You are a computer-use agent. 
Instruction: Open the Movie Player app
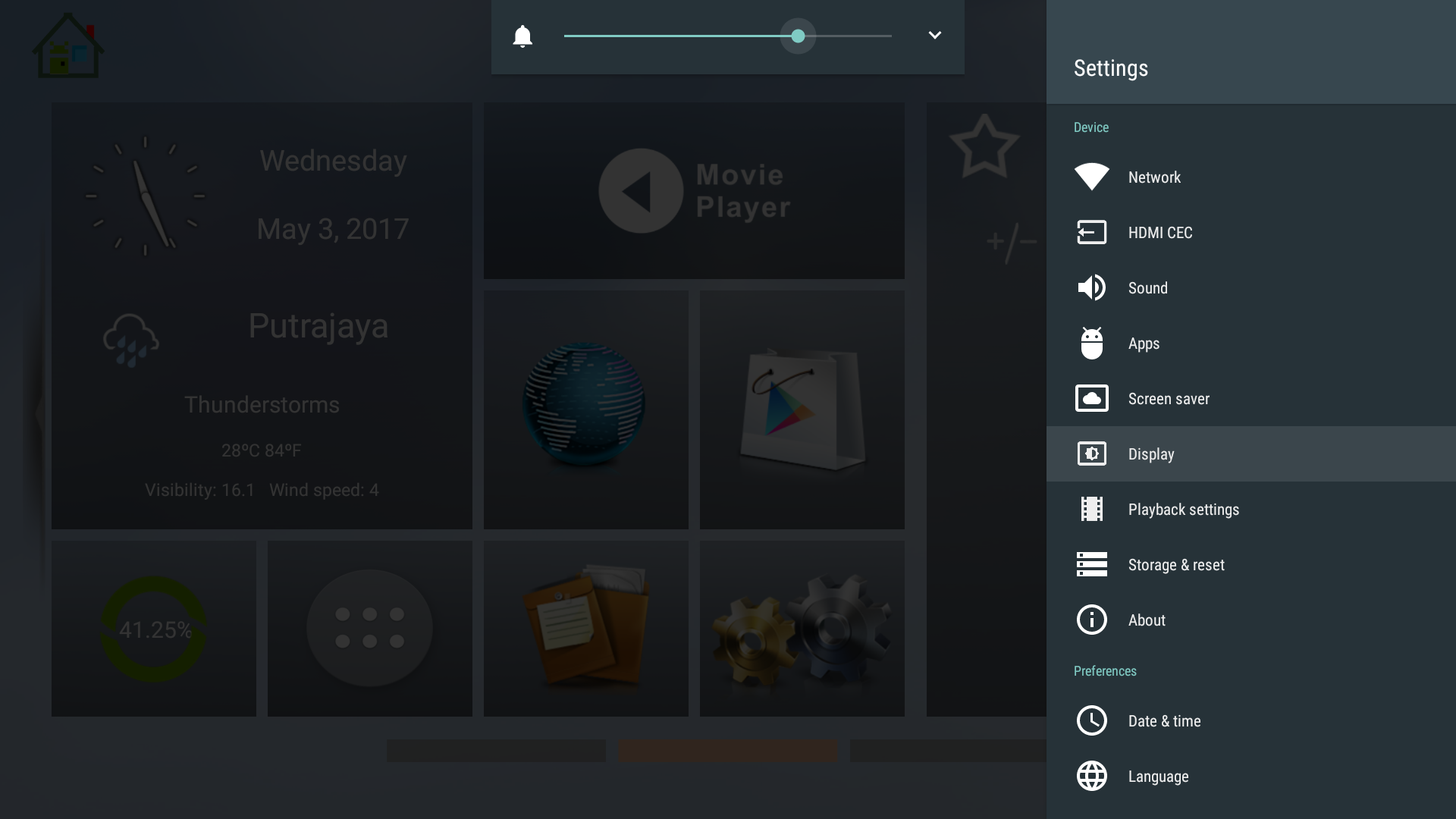click(693, 190)
